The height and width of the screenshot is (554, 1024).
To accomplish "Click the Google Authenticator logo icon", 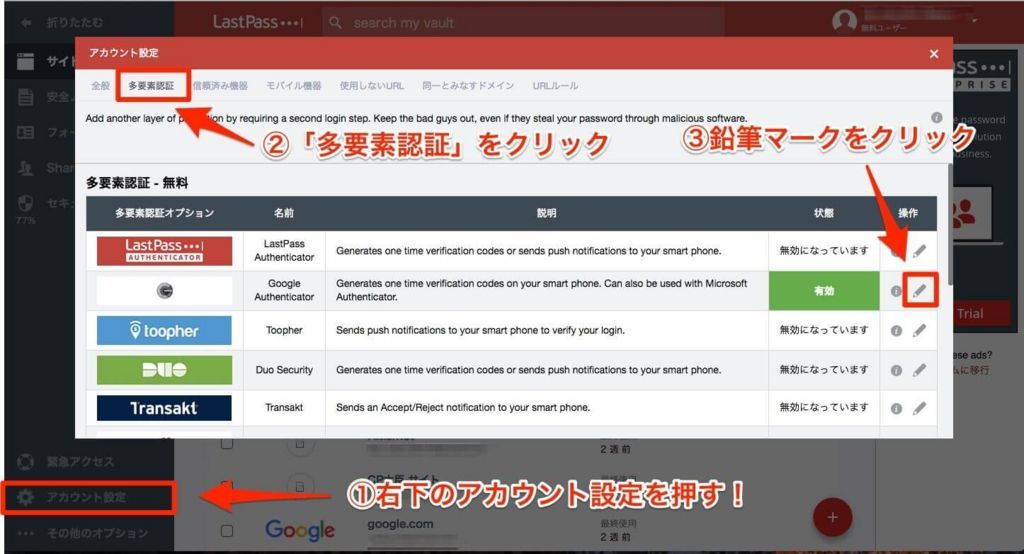I will point(165,291).
